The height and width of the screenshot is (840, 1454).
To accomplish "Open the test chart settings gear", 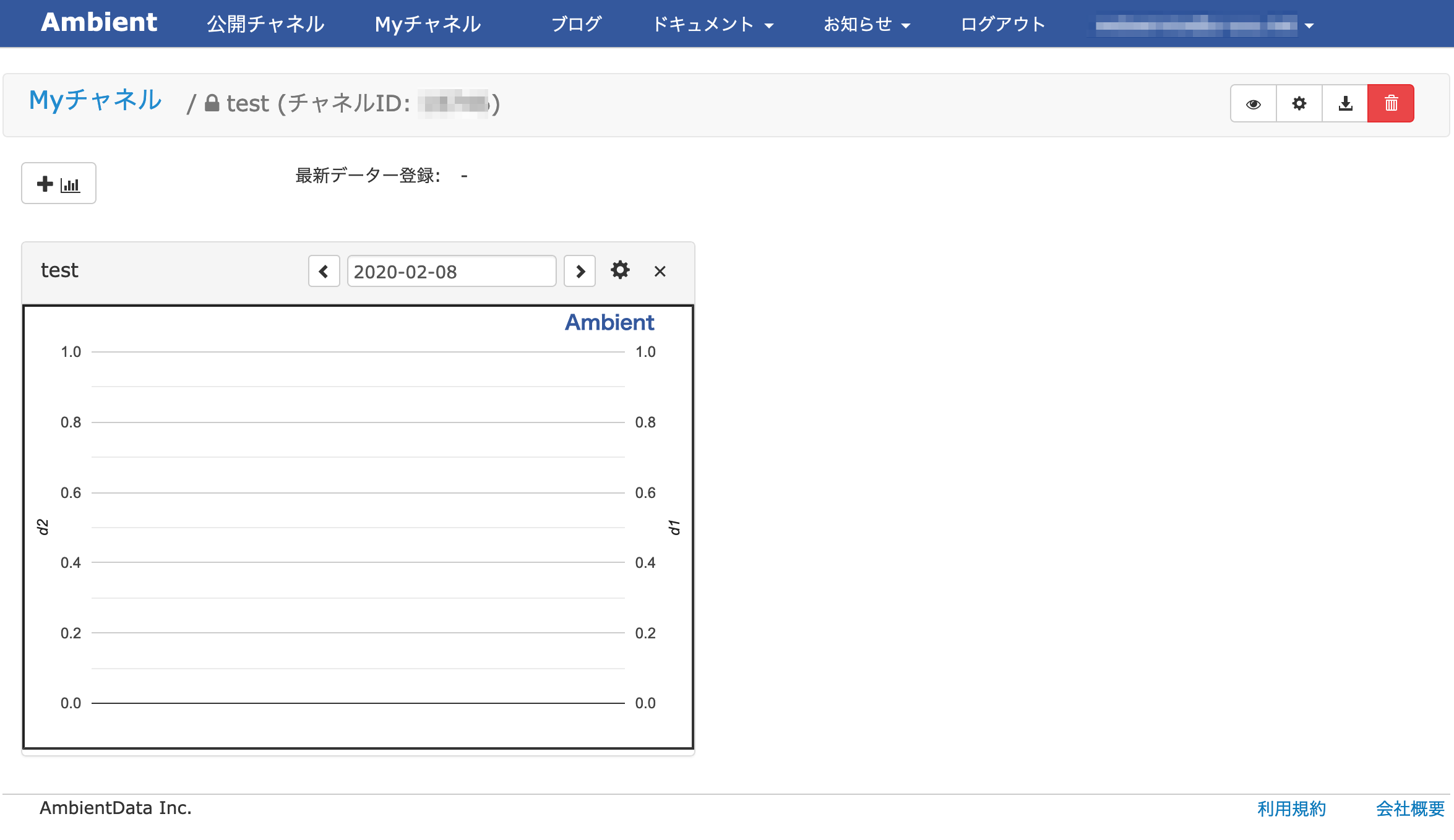I will pyautogui.click(x=620, y=270).
